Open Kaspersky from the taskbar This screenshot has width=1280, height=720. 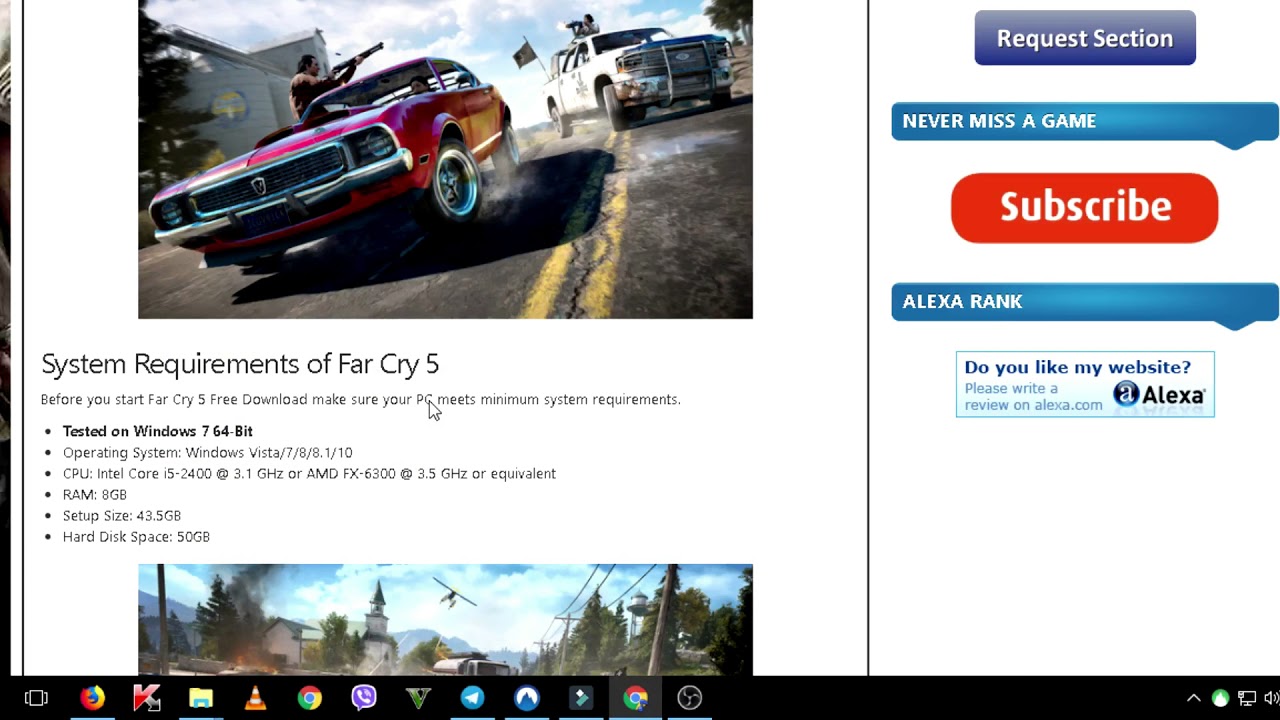click(147, 698)
